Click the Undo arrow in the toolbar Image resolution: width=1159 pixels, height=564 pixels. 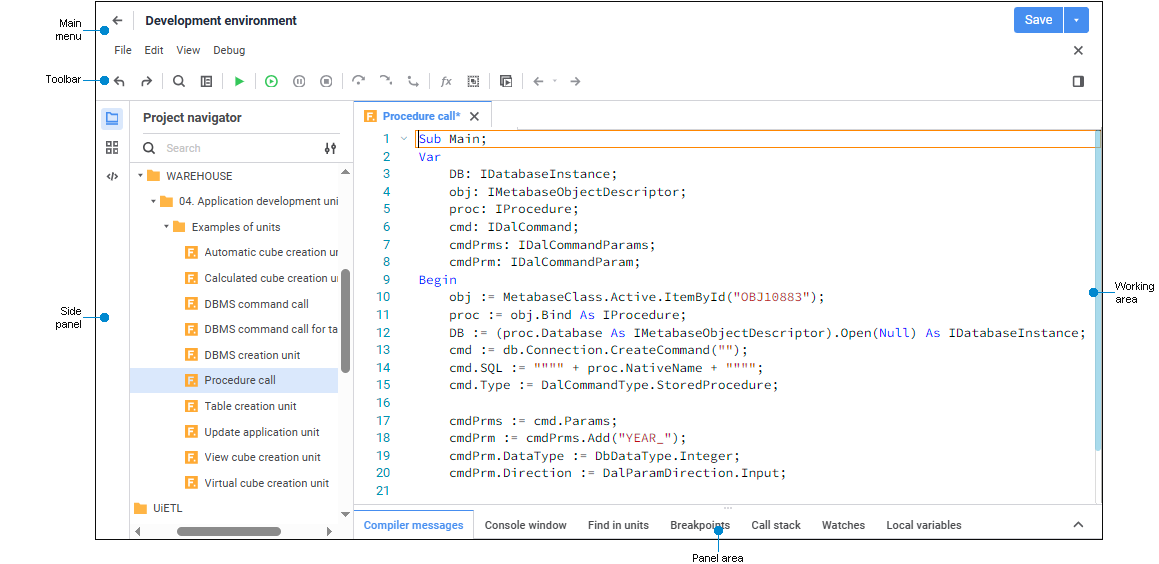point(120,81)
